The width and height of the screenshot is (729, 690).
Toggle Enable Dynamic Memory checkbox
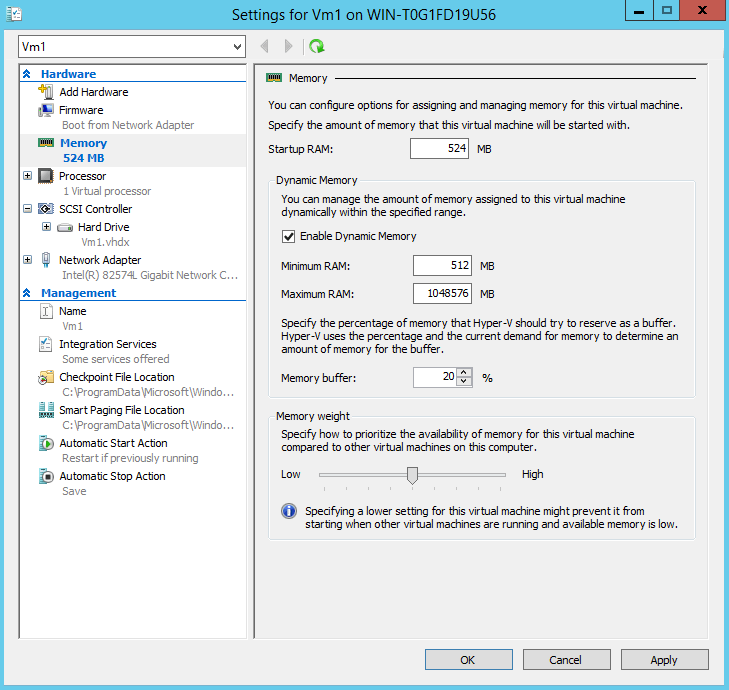coord(288,237)
